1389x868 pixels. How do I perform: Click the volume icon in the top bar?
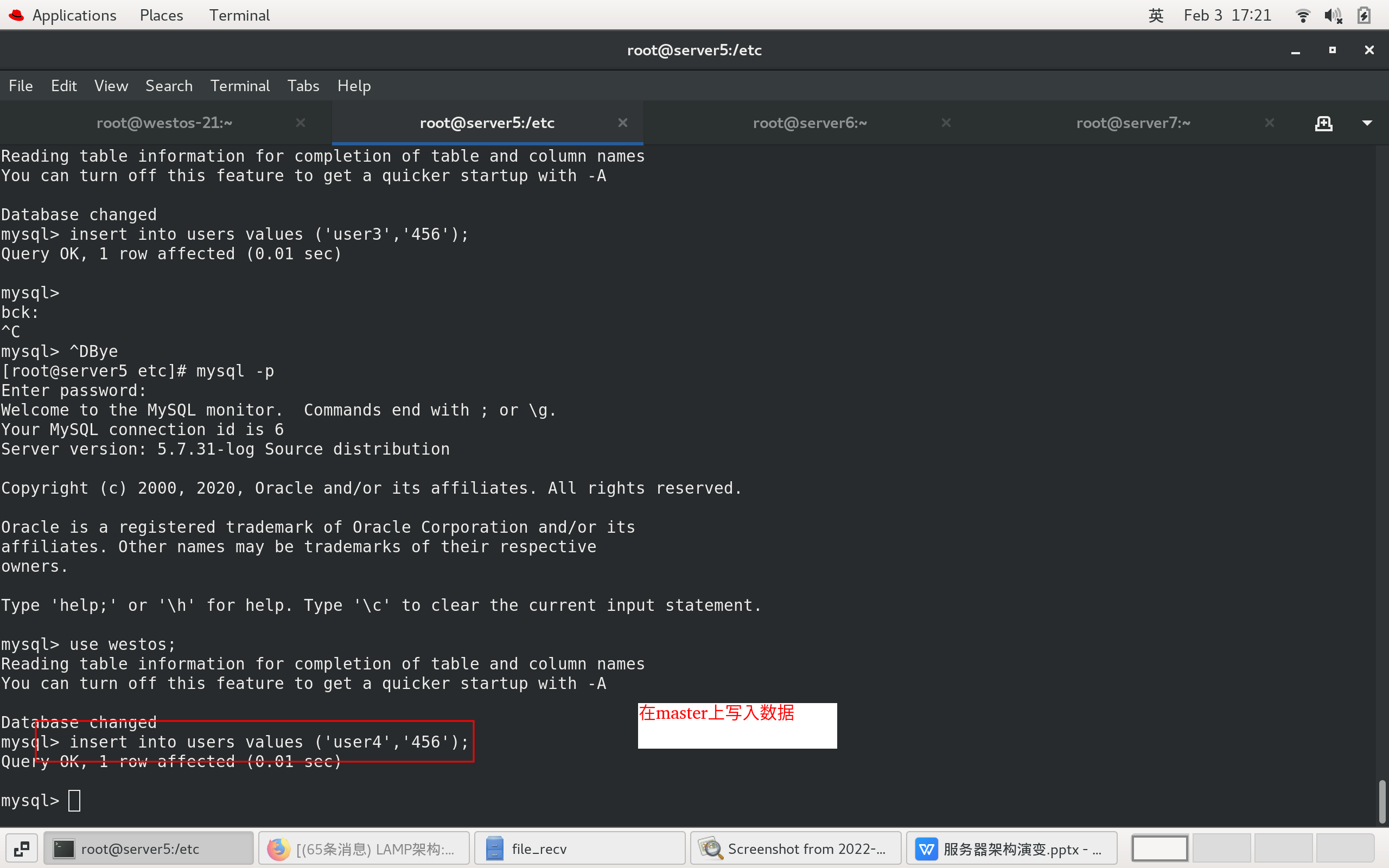coord(1333,15)
